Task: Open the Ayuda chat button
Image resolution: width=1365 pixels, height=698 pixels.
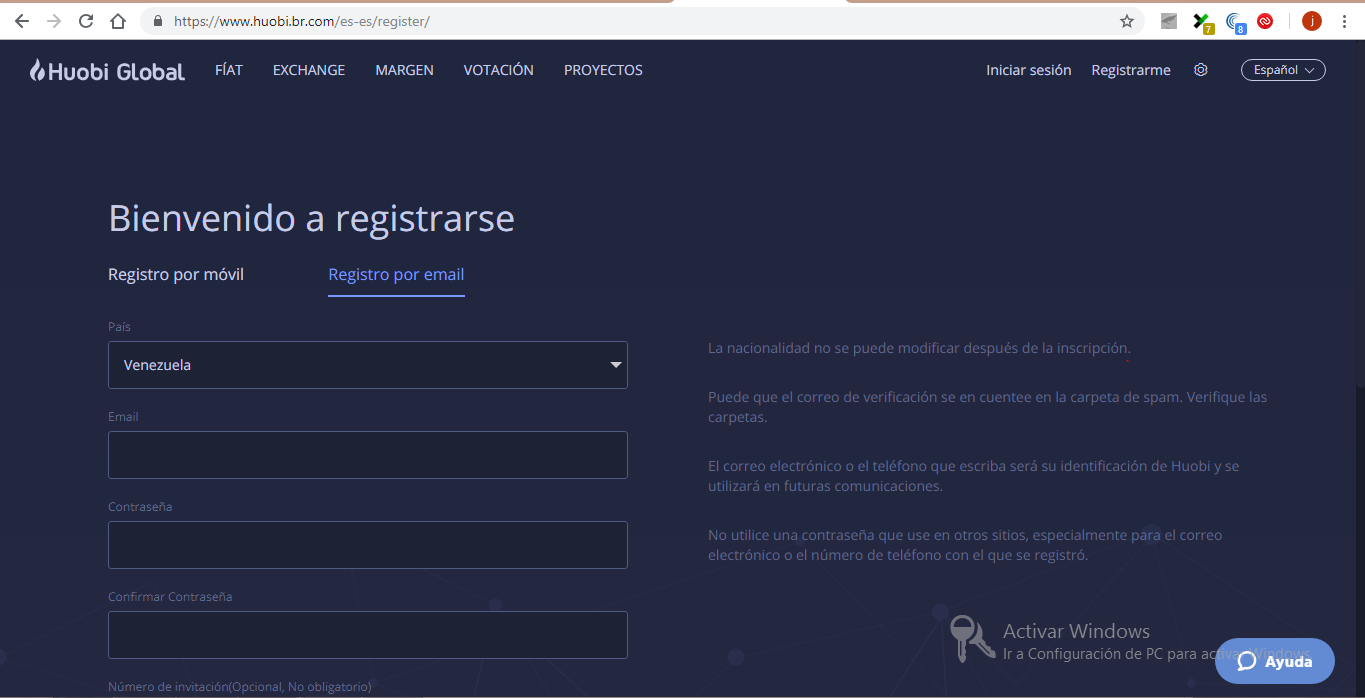Action: pyautogui.click(x=1275, y=661)
